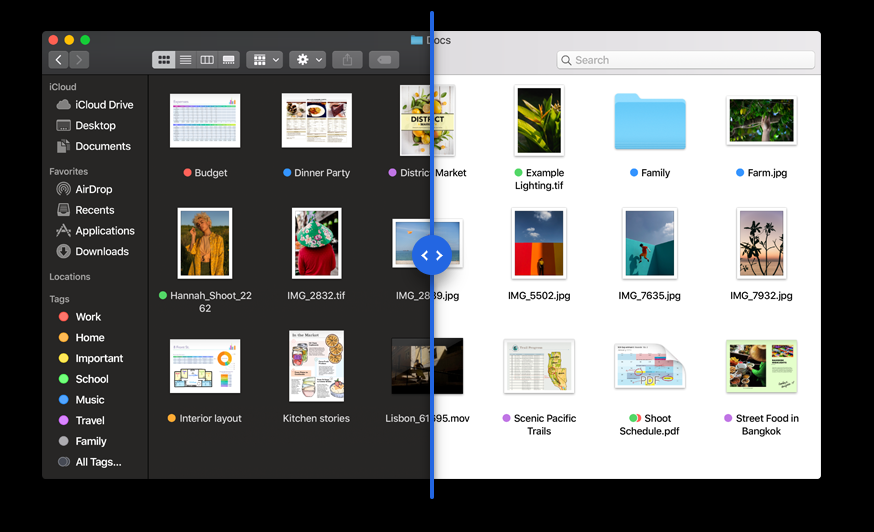Open the group-by arrangement dropdown
Image resolution: width=874 pixels, height=532 pixels.
tap(265, 60)
